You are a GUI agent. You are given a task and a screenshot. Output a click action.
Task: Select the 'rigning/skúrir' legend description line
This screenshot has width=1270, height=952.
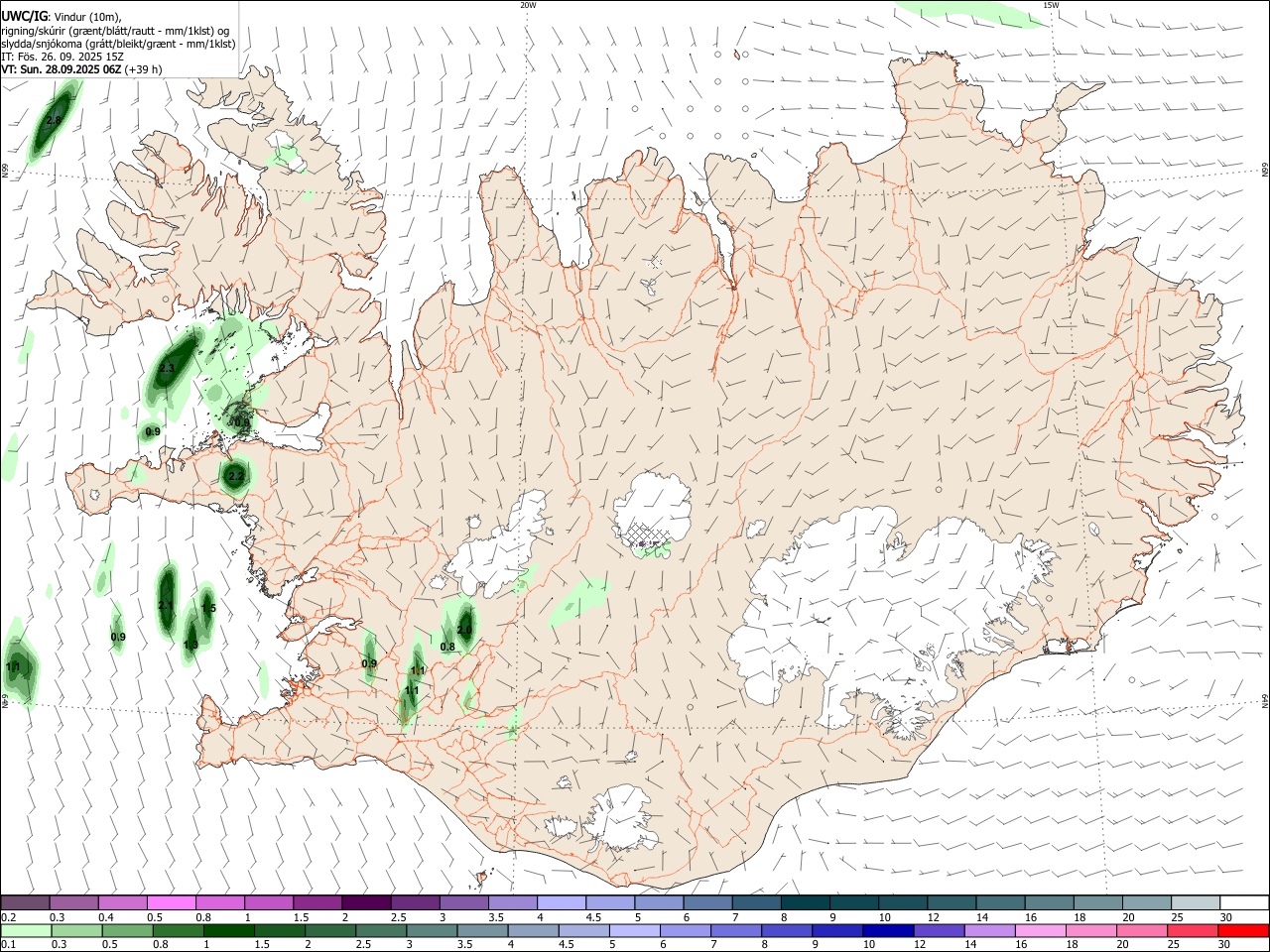point(115,31)
